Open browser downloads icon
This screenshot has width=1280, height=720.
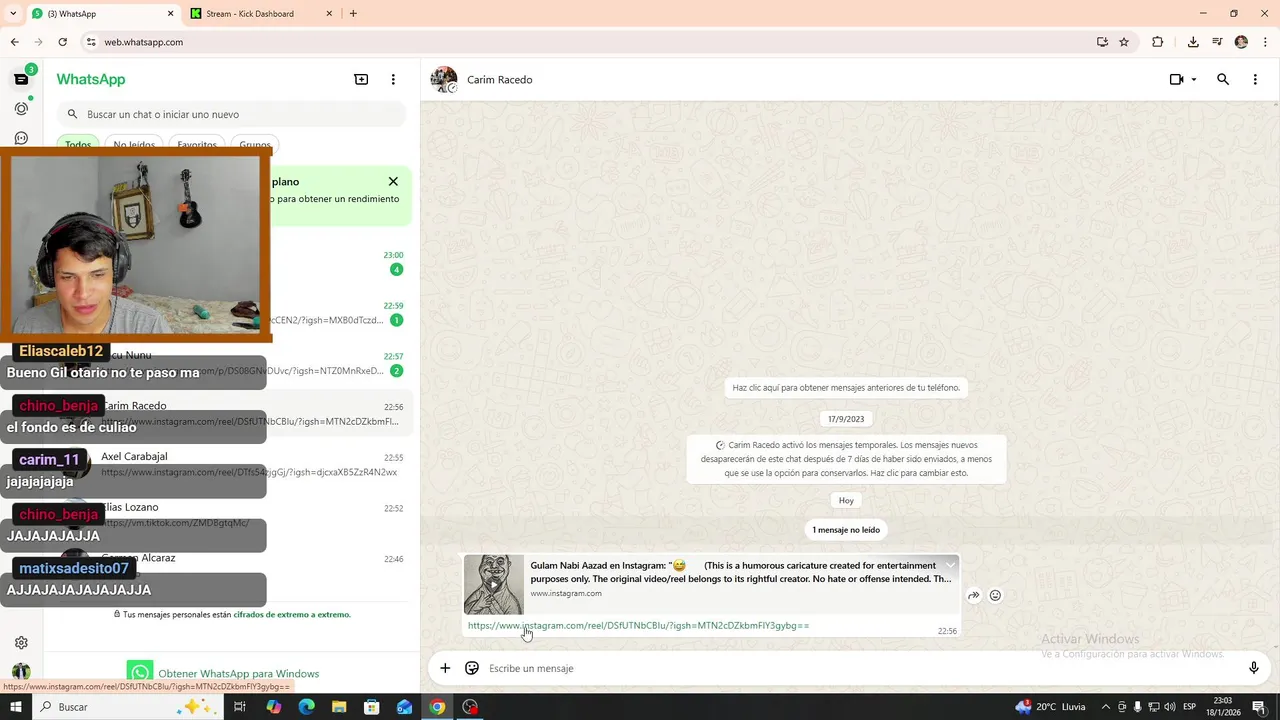point(1193,42)
